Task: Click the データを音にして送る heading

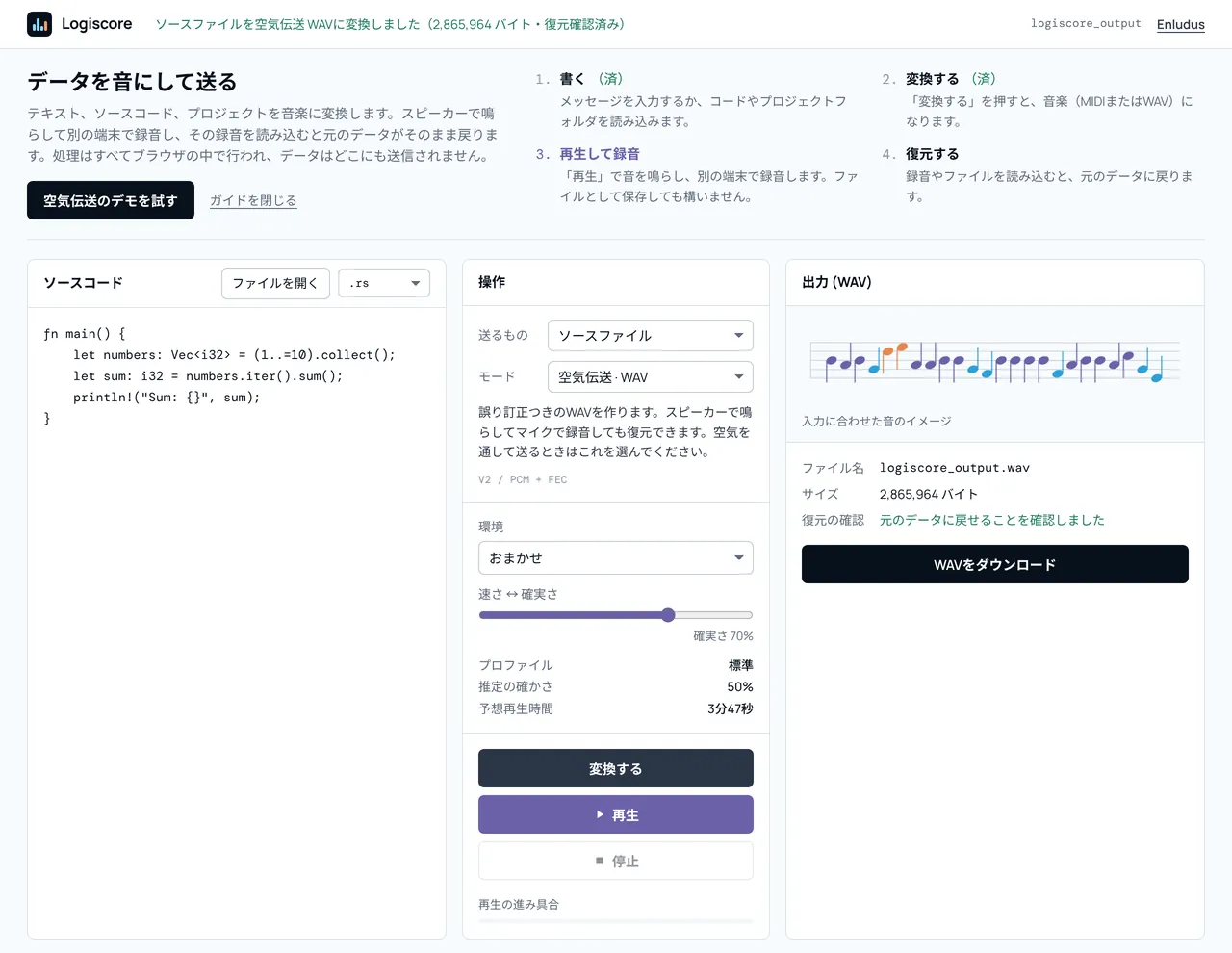Action: (132, 82)
